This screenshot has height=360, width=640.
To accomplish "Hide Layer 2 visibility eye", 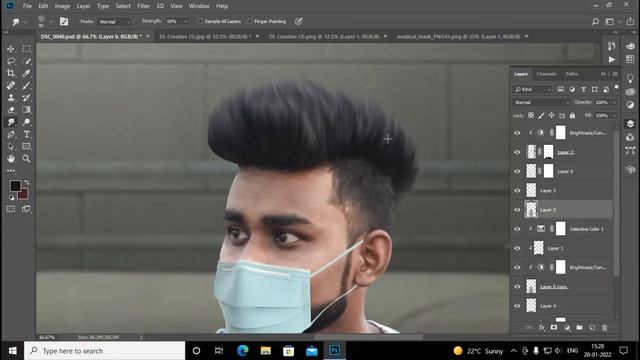I will (517, 152).
